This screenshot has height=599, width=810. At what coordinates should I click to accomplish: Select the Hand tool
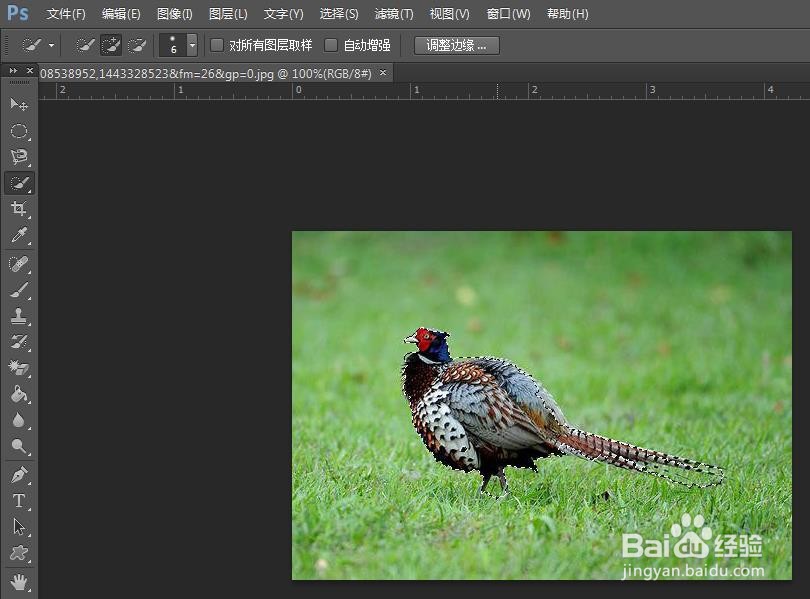[x=19, y=582]
